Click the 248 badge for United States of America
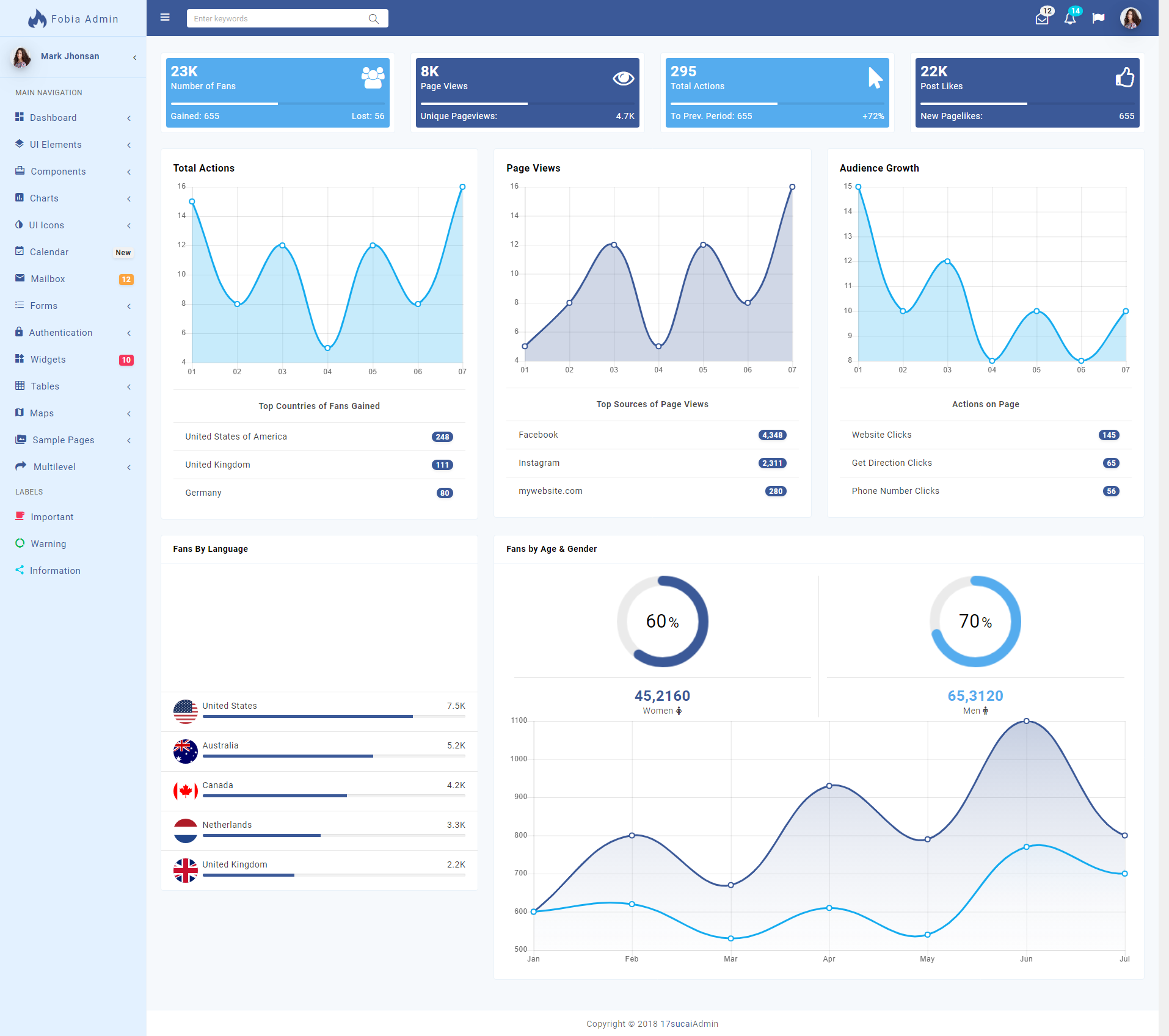The width and height of the screenshot is (1169, 1036). (442, 437)
